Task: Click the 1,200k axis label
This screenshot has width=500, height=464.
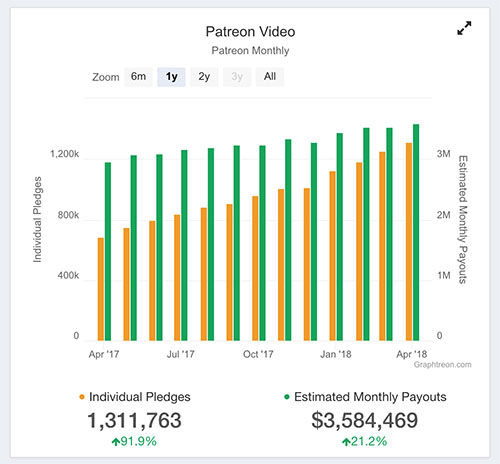Action: (65, 154)
